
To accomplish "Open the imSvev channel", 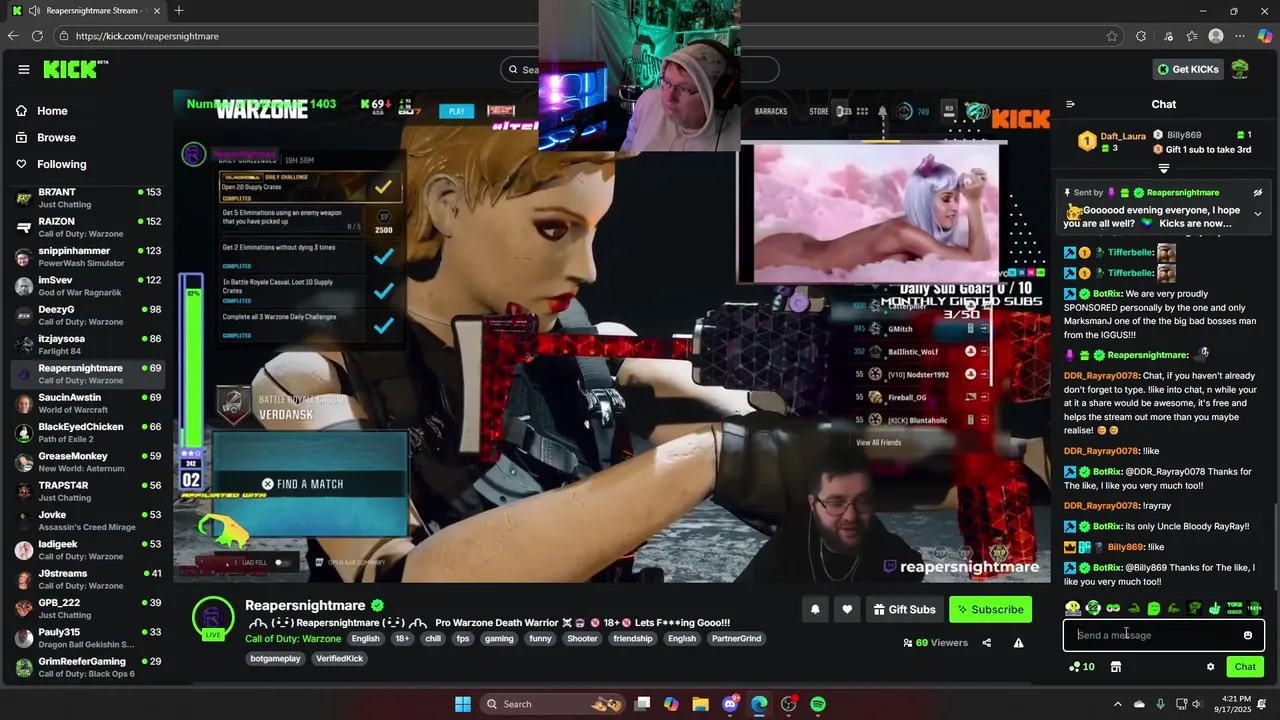I will [88, 286].
